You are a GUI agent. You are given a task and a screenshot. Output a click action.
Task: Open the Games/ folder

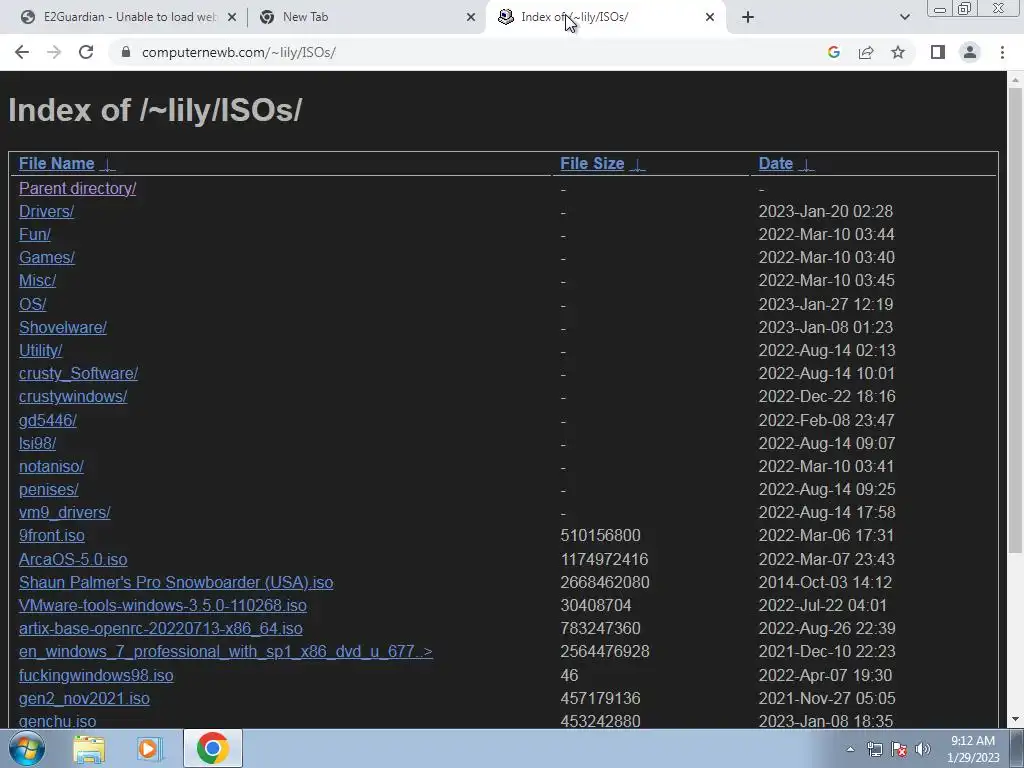(x=47, y=257)
